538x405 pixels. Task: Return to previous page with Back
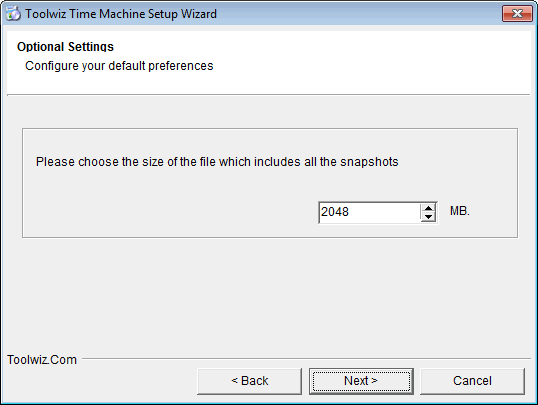[249, 381]
